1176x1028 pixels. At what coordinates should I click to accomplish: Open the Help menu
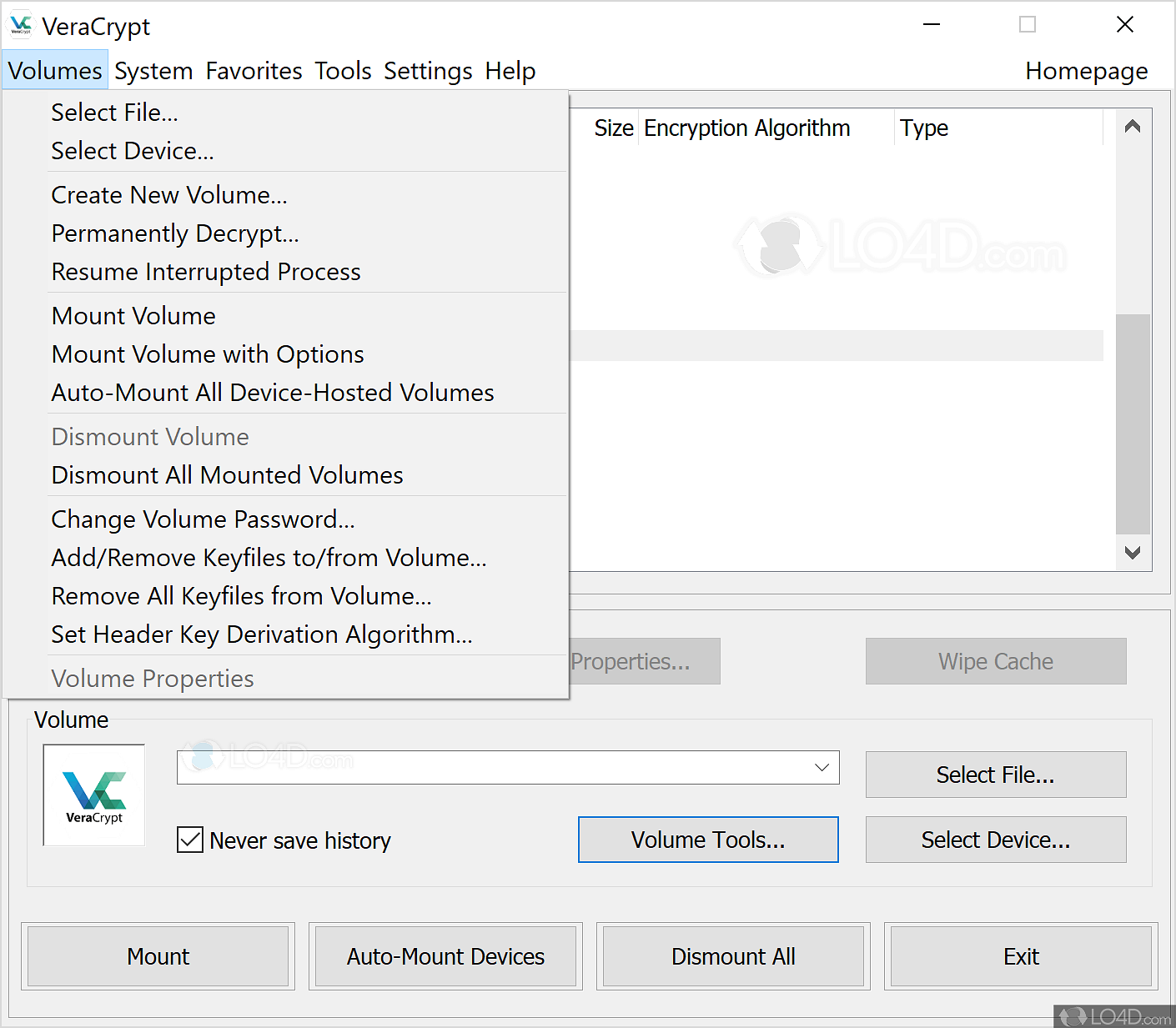click(510, 71)
